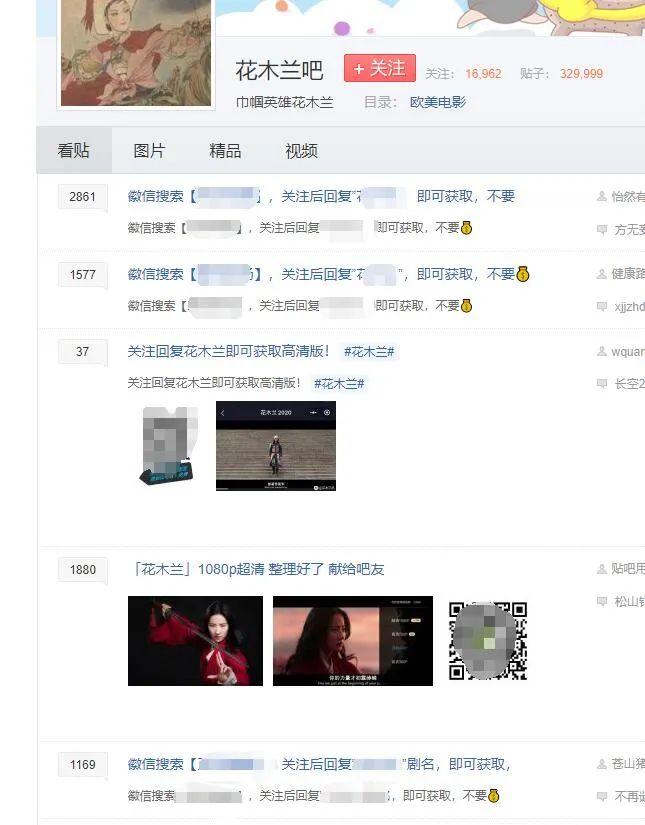The image size is (645, 825).
Task: Click last-reply bubble icon beside 长空
Action: [x=602, y=384]
